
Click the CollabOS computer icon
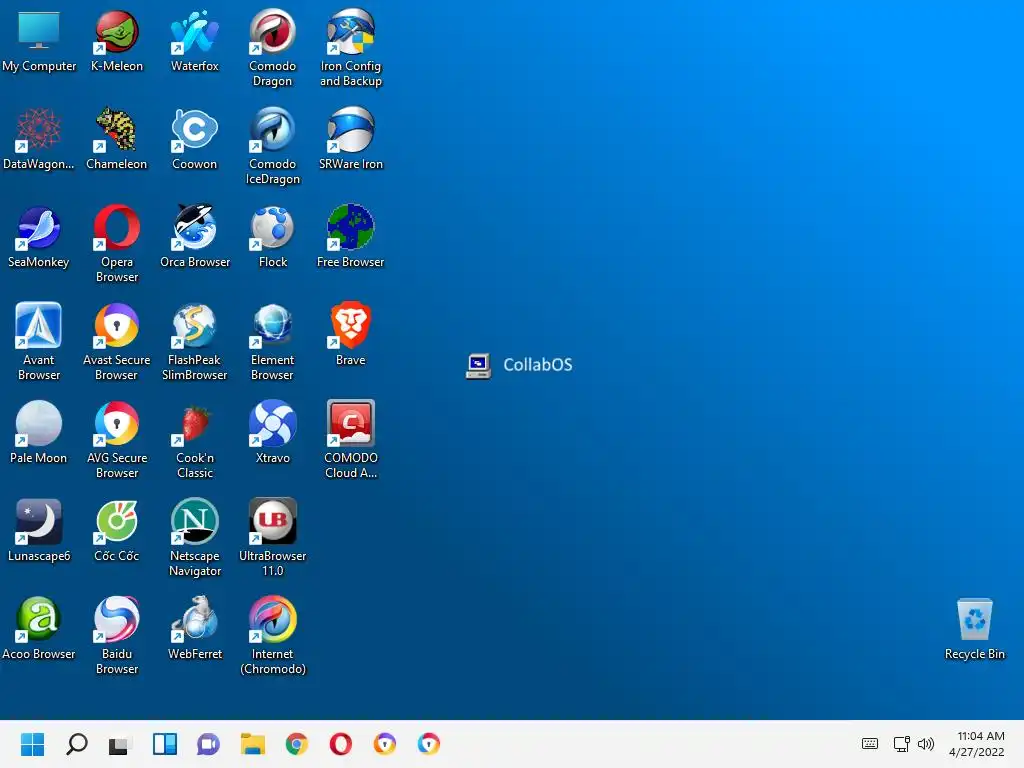point(478,365)
